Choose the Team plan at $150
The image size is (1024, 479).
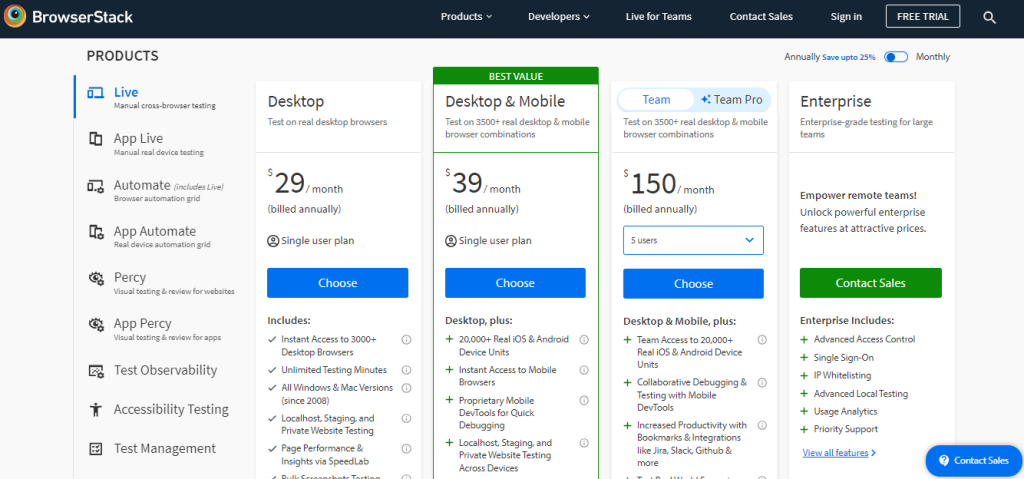693,284
